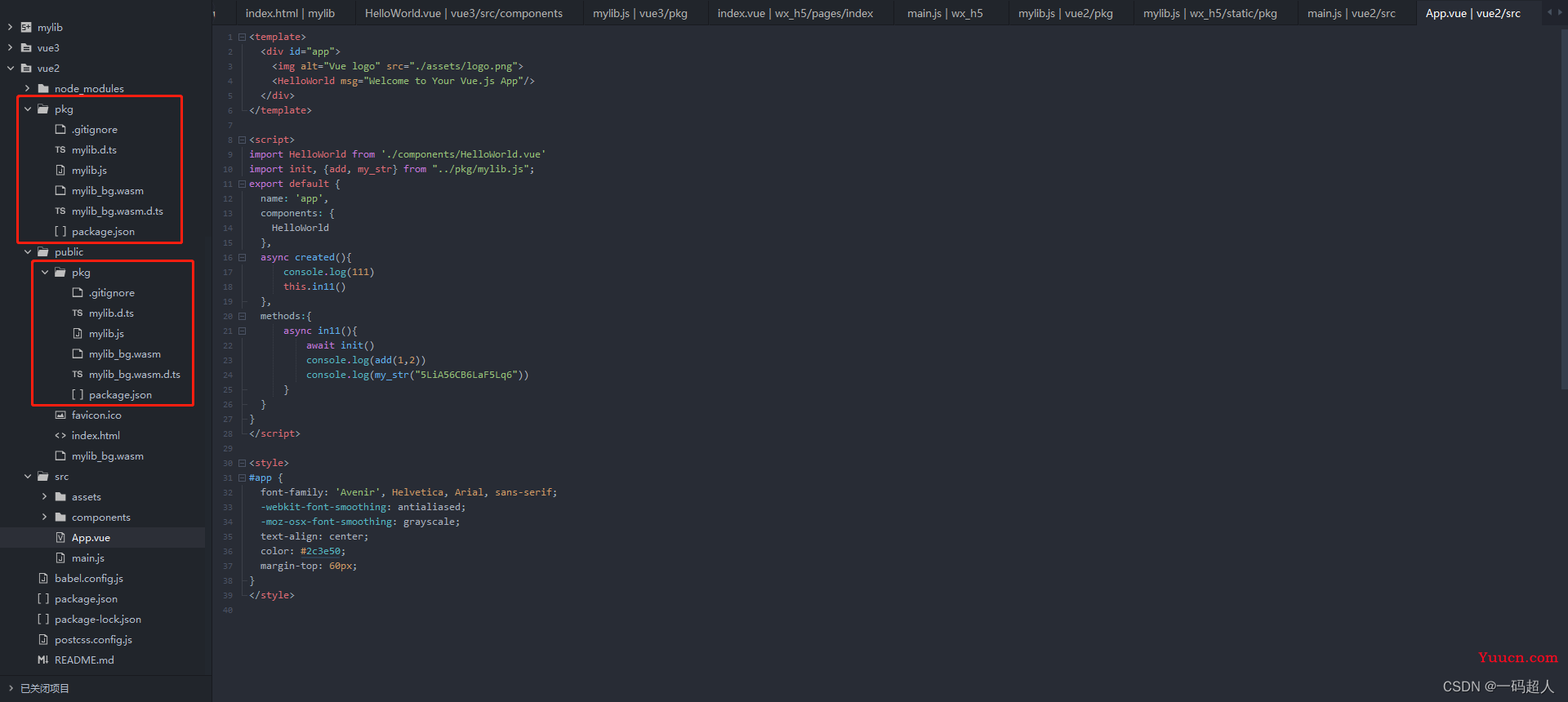Collapse the vue2 project

tap(10, 68)
